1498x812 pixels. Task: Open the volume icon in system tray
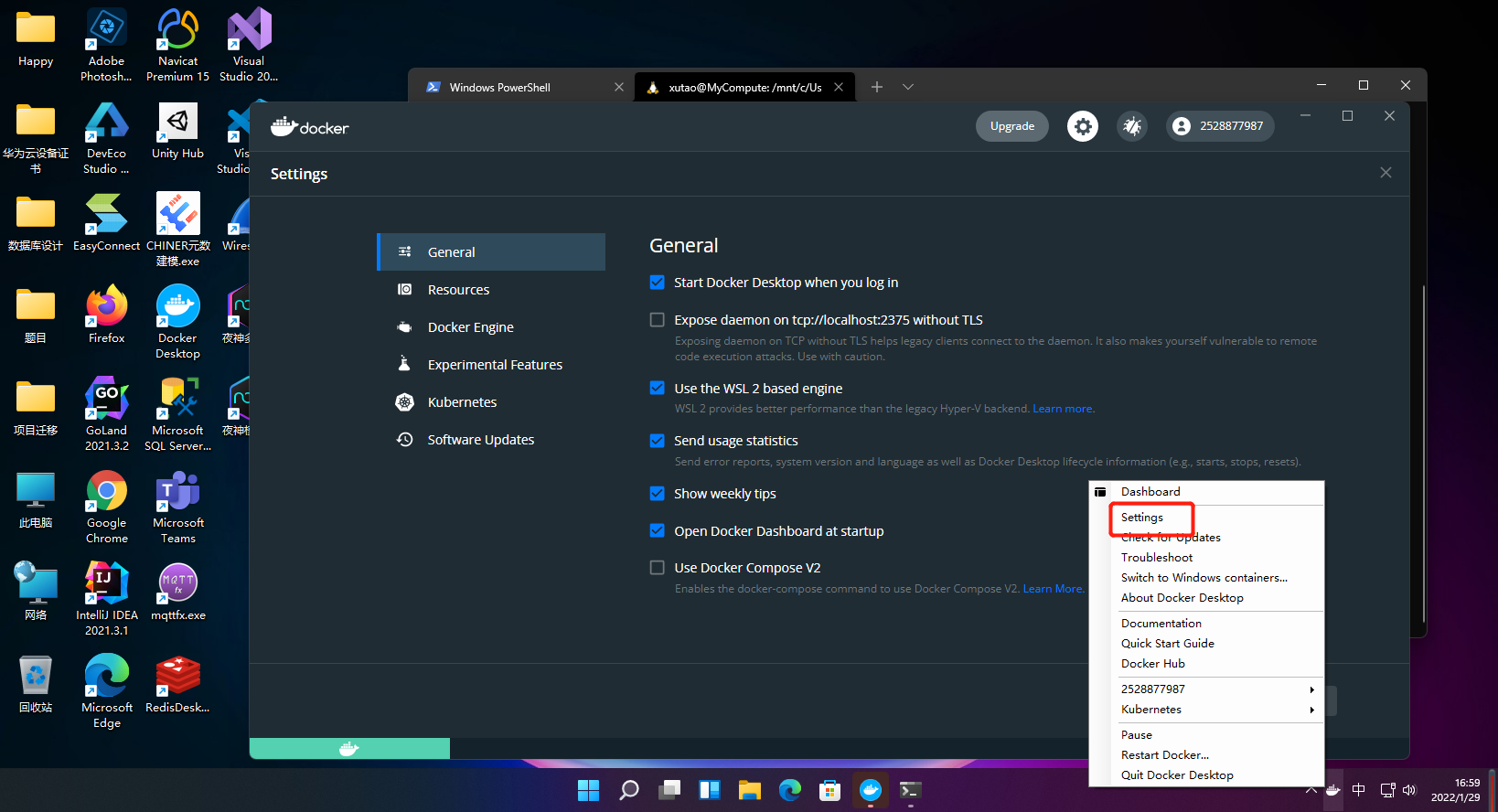pyautogui.click(x=1409, y=790)
